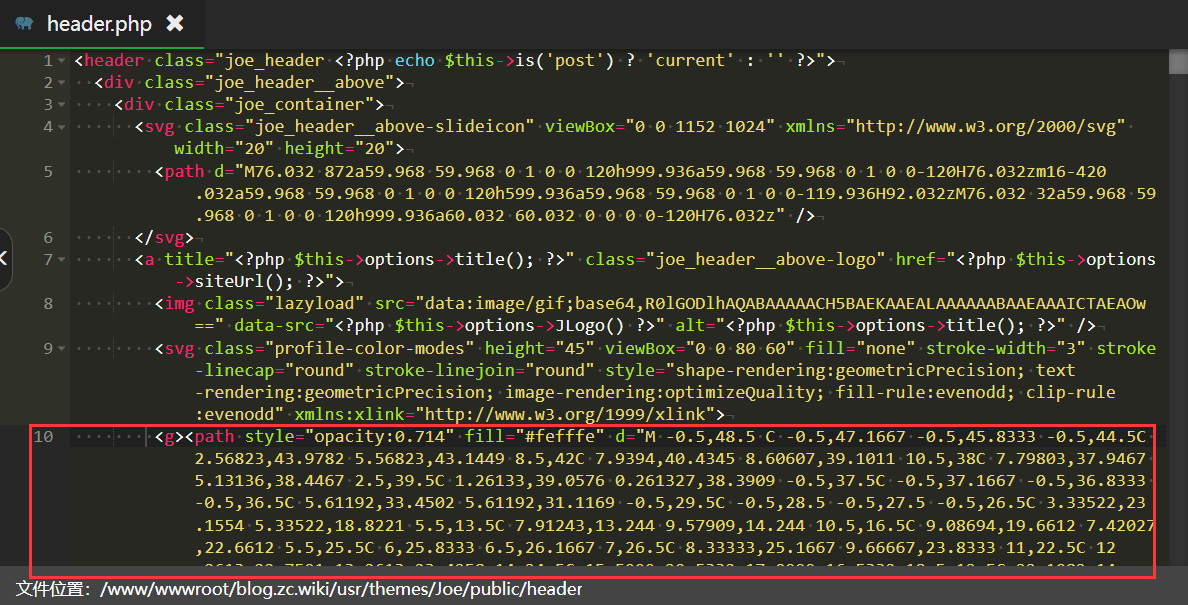Image resolution: width=1188 pixels, height=605 pixels.
Task: Collapse the profile-color-modes svg at line 9
Action: point(62,348)
